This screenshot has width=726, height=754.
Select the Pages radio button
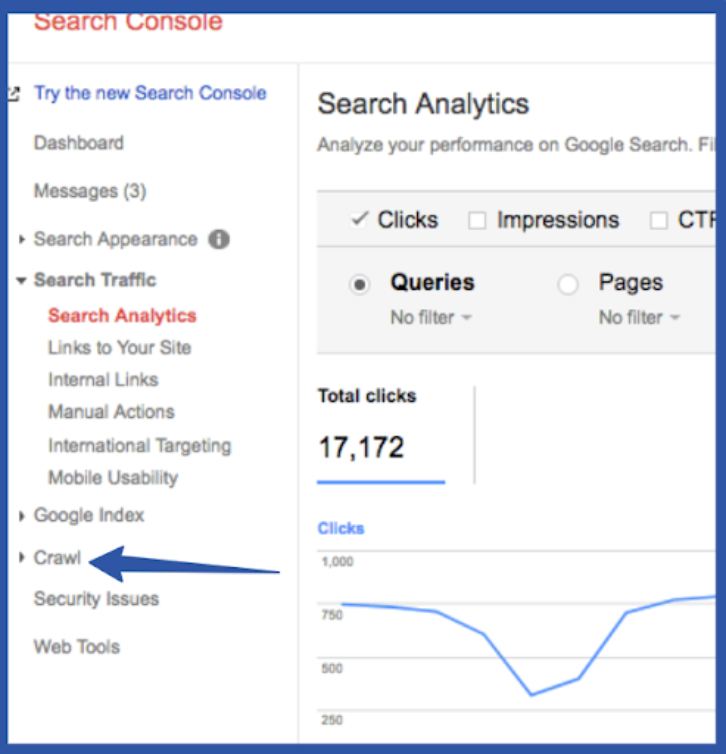point(568,284)
